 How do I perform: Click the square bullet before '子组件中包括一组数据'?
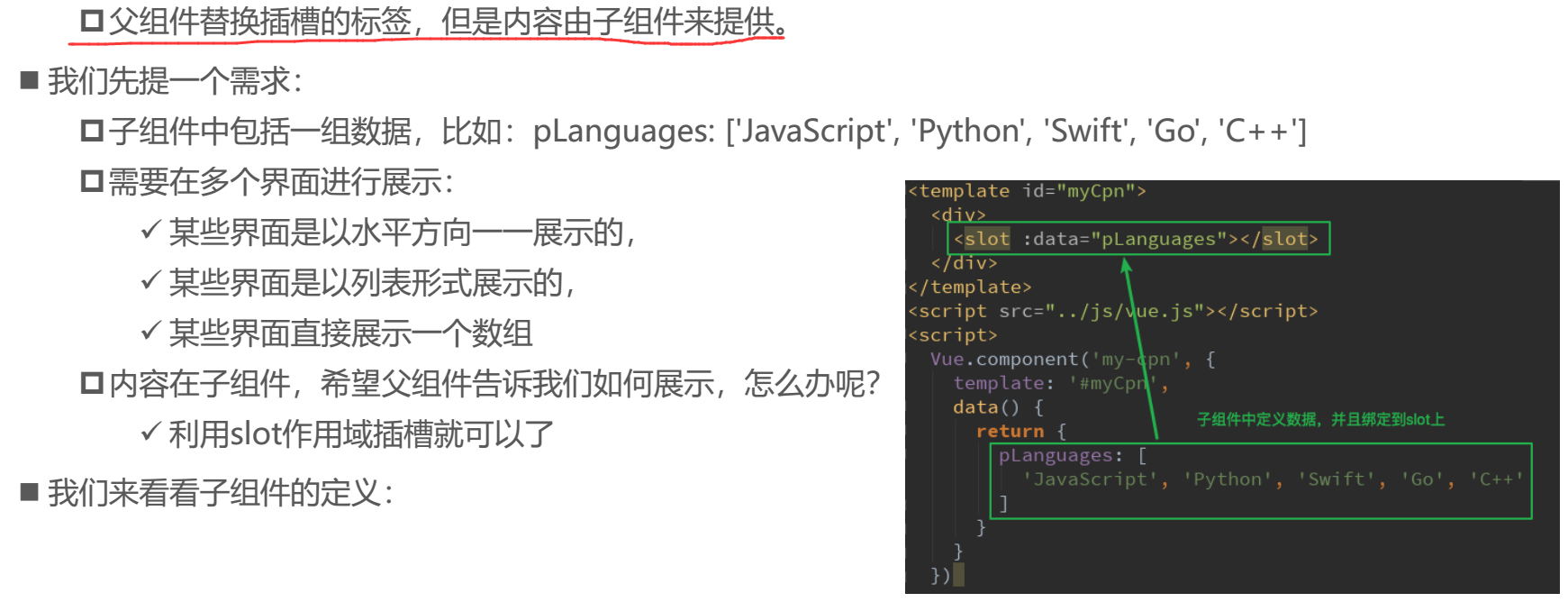[x=92, y=132]
